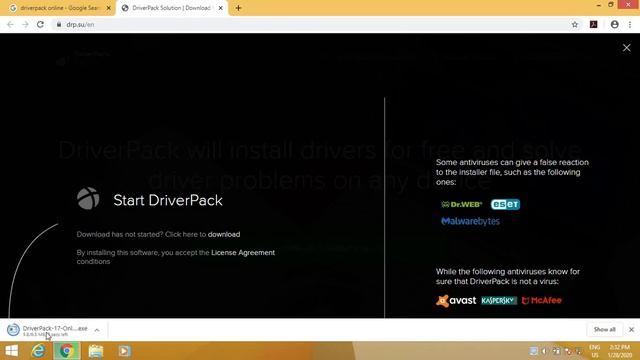Open Chrome's three-dot menu
Image resolution: width=640 pixels, height=360 pixels.
click(x=630, y=24)
